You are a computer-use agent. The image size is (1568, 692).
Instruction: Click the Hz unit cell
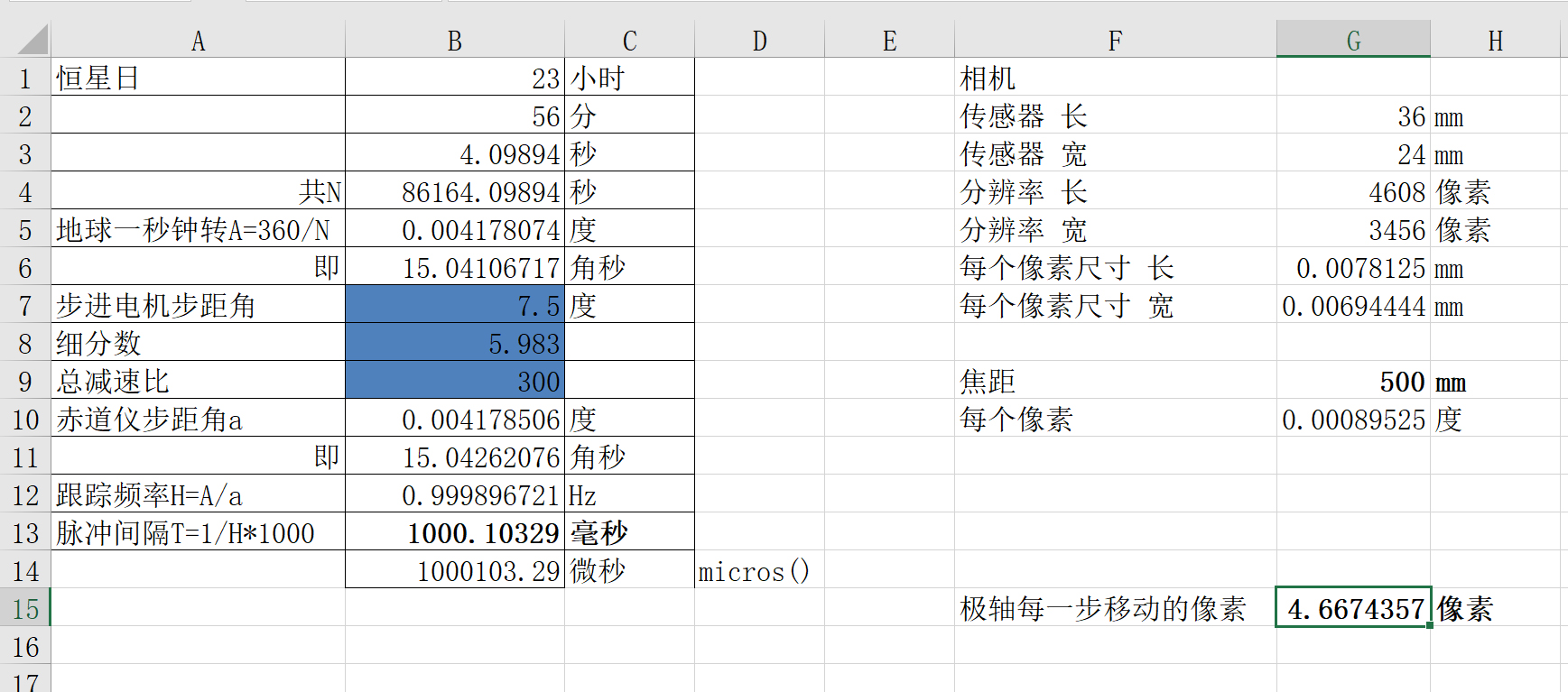[x=630, y=494]
